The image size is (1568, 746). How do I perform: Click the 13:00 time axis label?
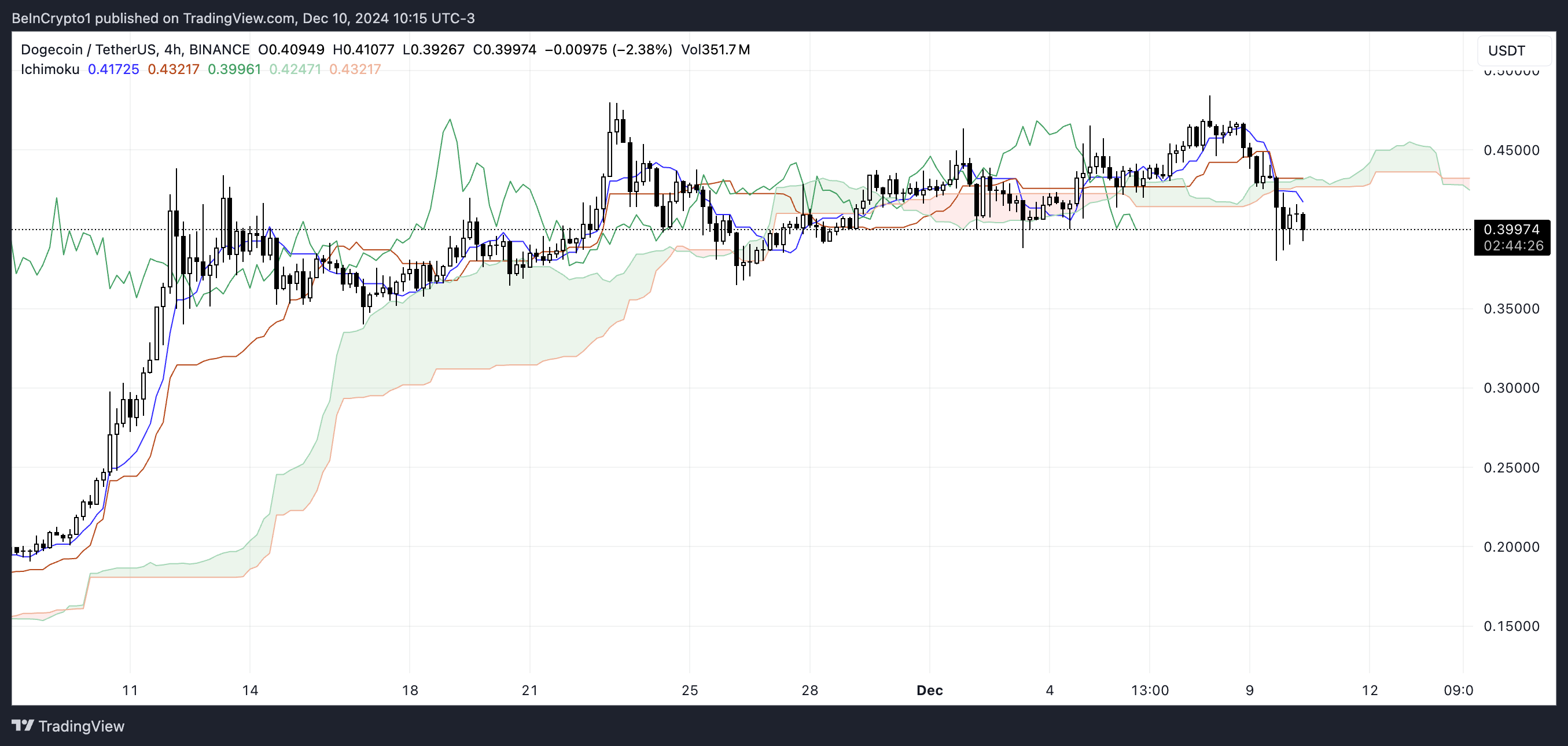click(x=1149, y=690)
